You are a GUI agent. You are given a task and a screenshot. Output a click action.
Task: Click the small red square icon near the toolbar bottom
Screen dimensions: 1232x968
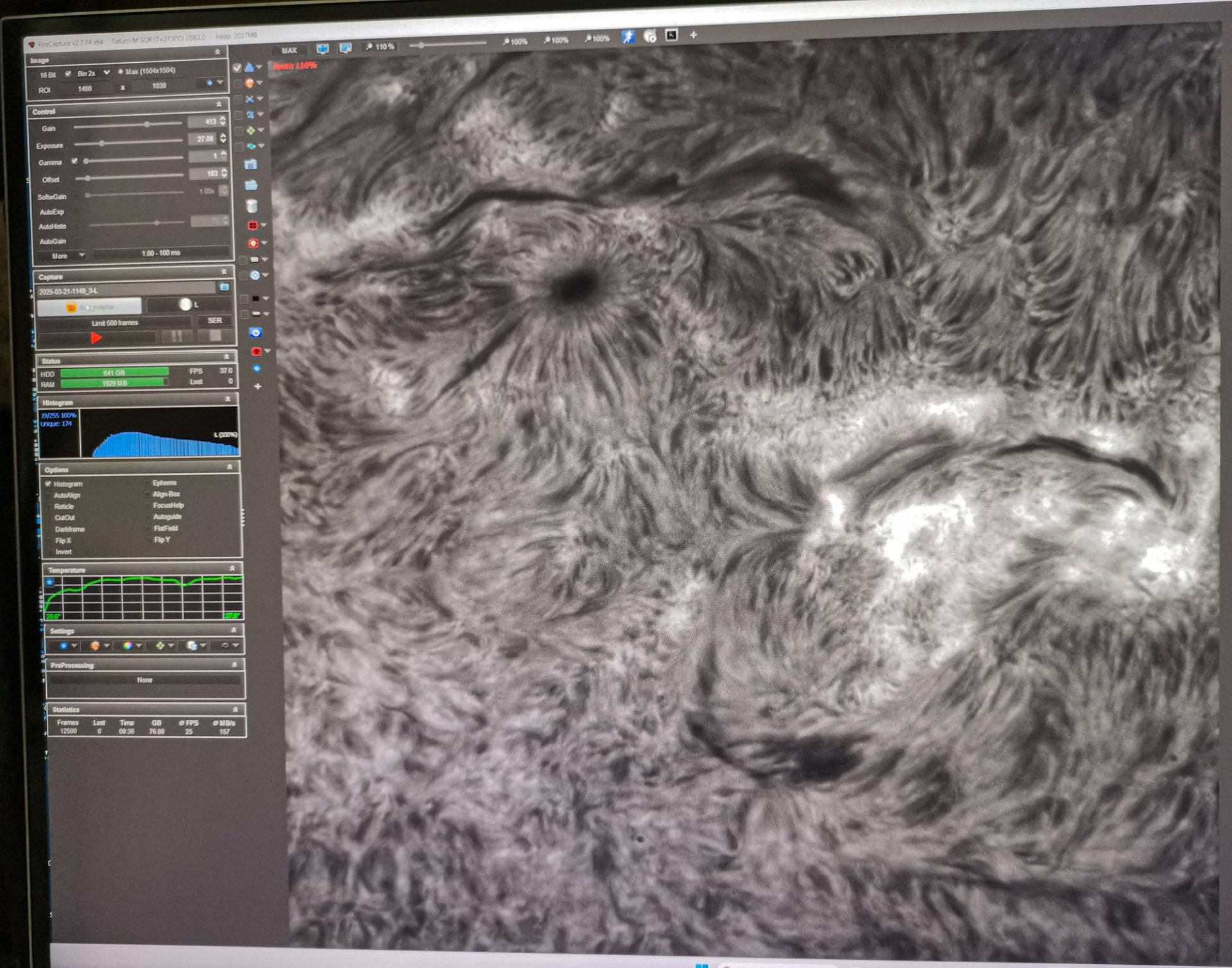[x=257, y=352]
